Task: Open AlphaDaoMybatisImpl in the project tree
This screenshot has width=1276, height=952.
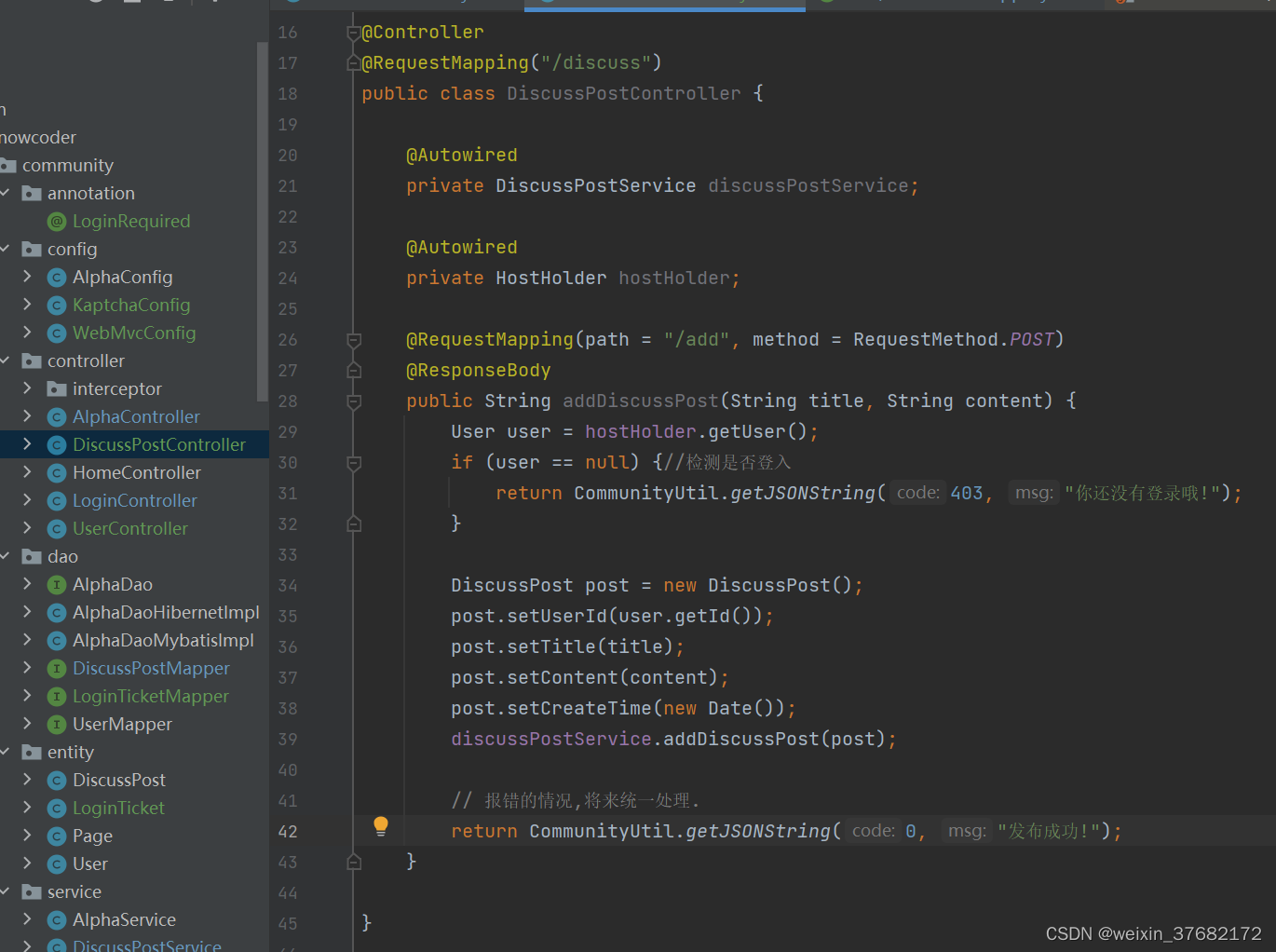Action: pyautogui.click(x=163, y=640)
